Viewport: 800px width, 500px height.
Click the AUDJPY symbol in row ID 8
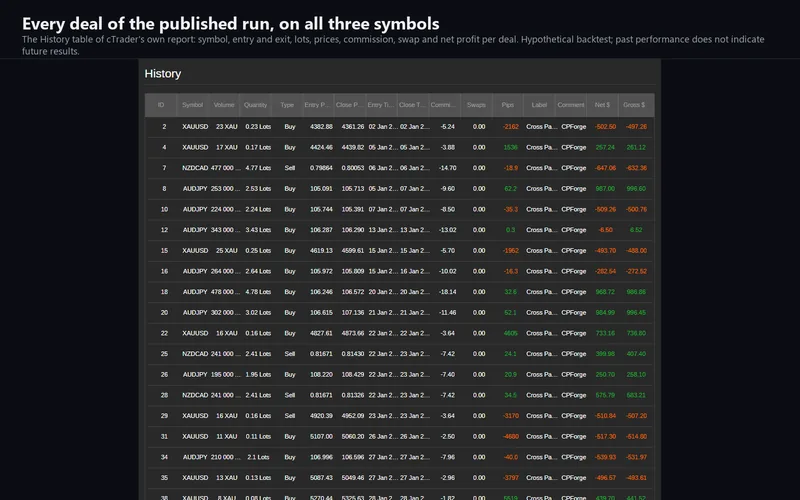click(x=195, y=189)
